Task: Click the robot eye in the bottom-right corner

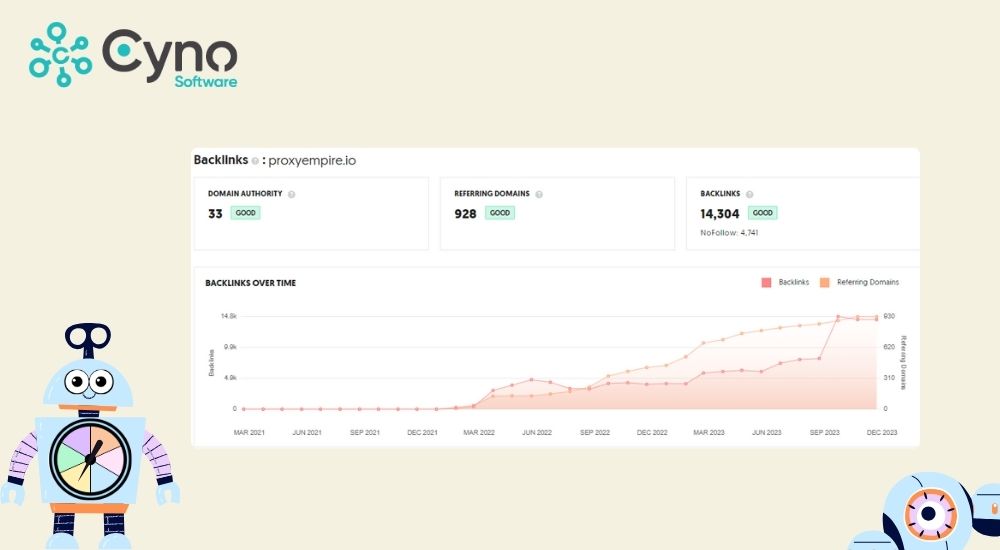Action: (x=928, y=515)
